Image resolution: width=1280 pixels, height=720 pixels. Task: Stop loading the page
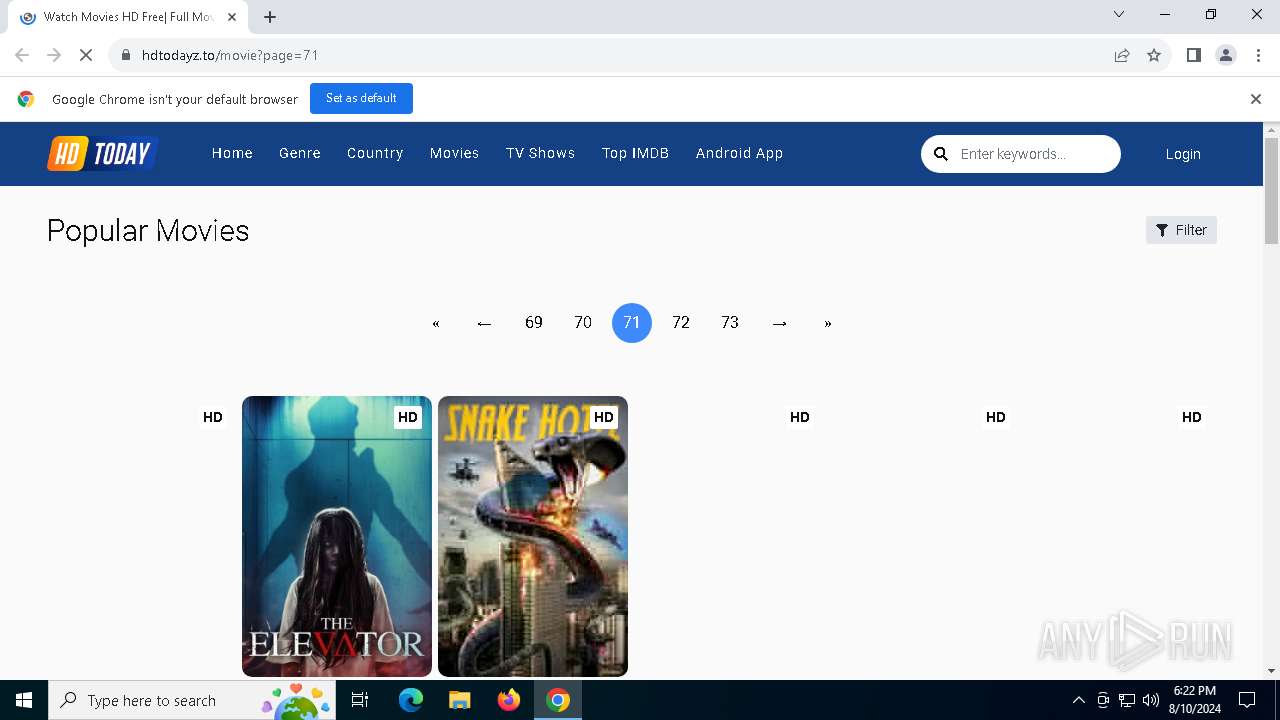point(86,55)
